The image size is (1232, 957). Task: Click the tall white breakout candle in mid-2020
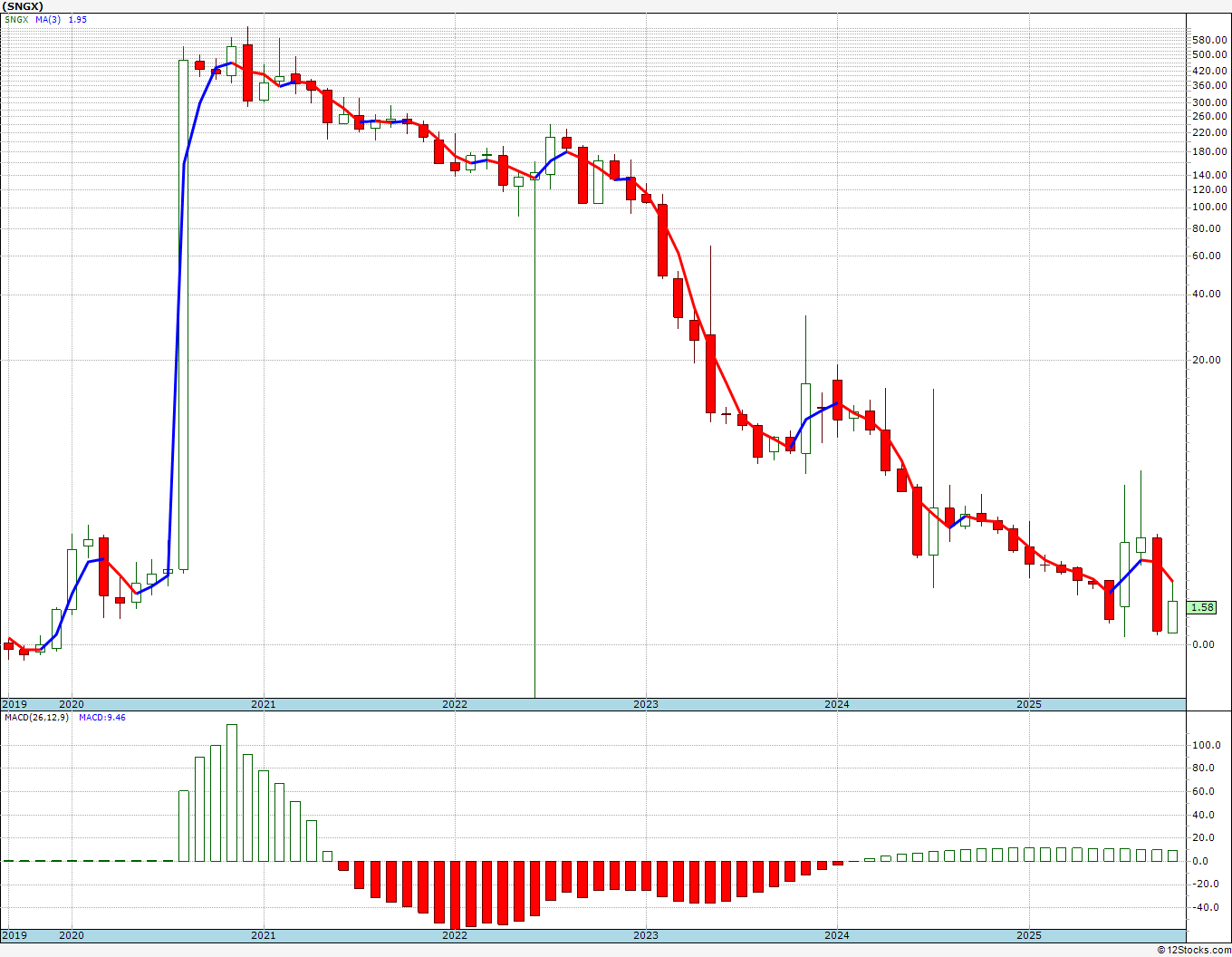pyautogui.click(x=184, y=314)
